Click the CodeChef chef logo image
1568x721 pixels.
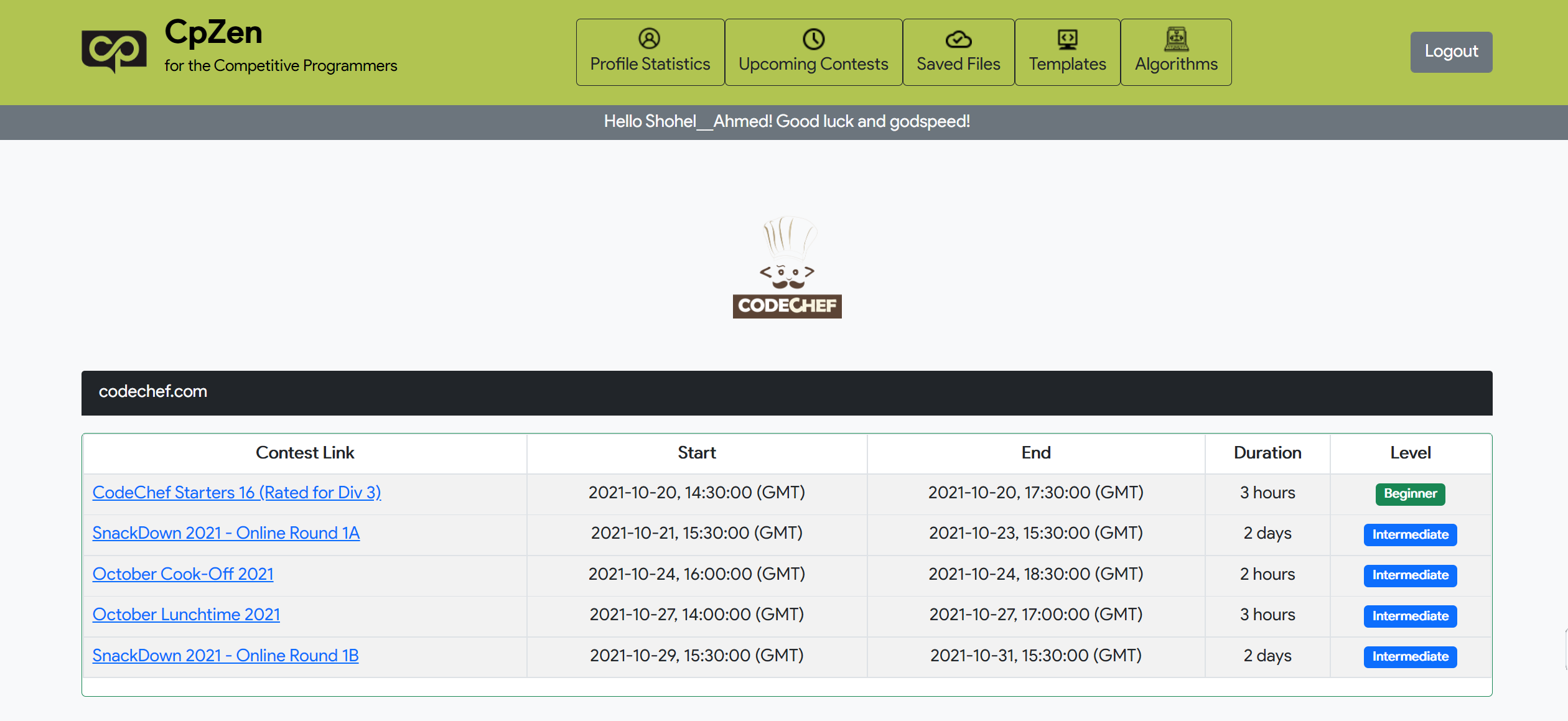(786, 267)
